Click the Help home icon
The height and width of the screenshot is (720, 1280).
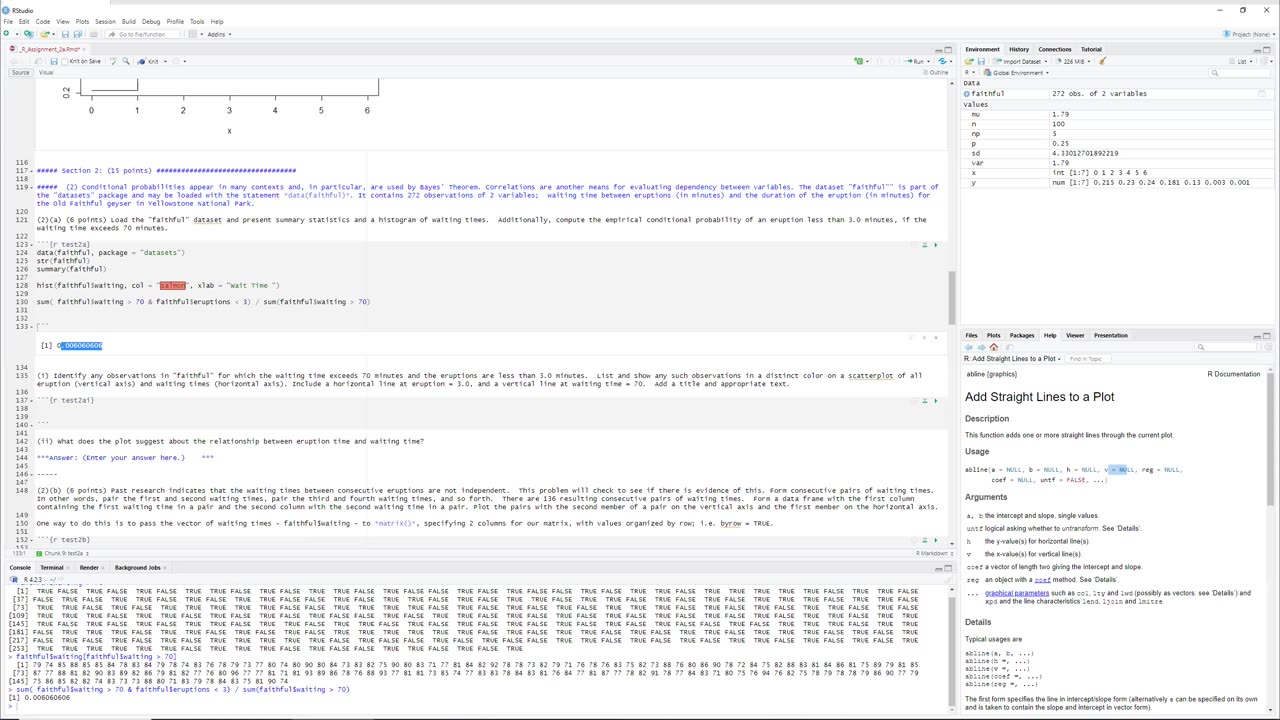coord(993,347)
